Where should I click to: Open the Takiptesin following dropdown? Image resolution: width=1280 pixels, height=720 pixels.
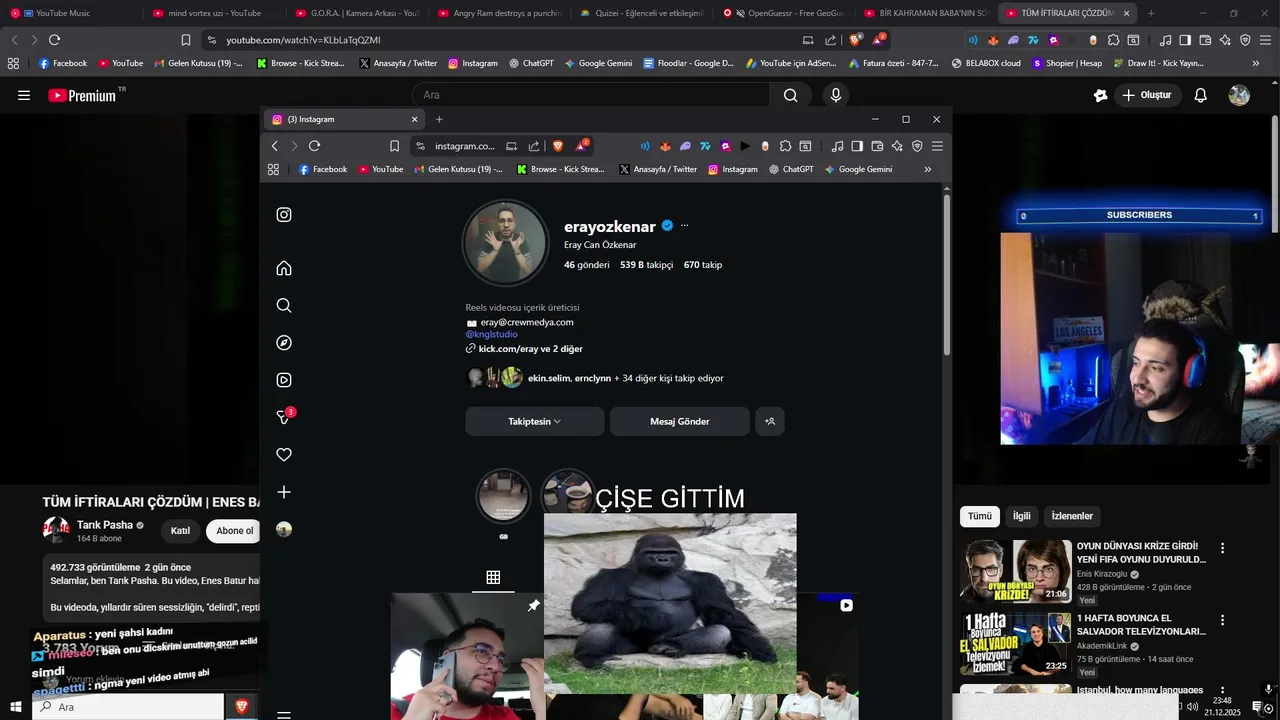coord(534,421)
